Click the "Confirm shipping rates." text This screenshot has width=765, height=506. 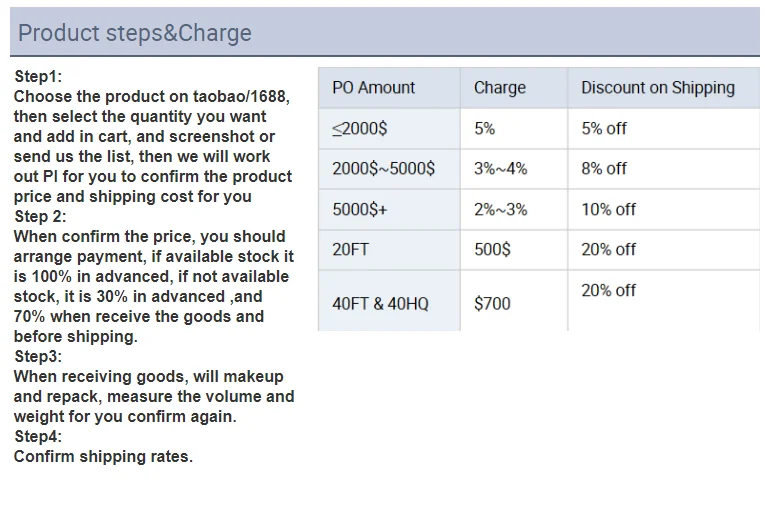tap(103, 456)
